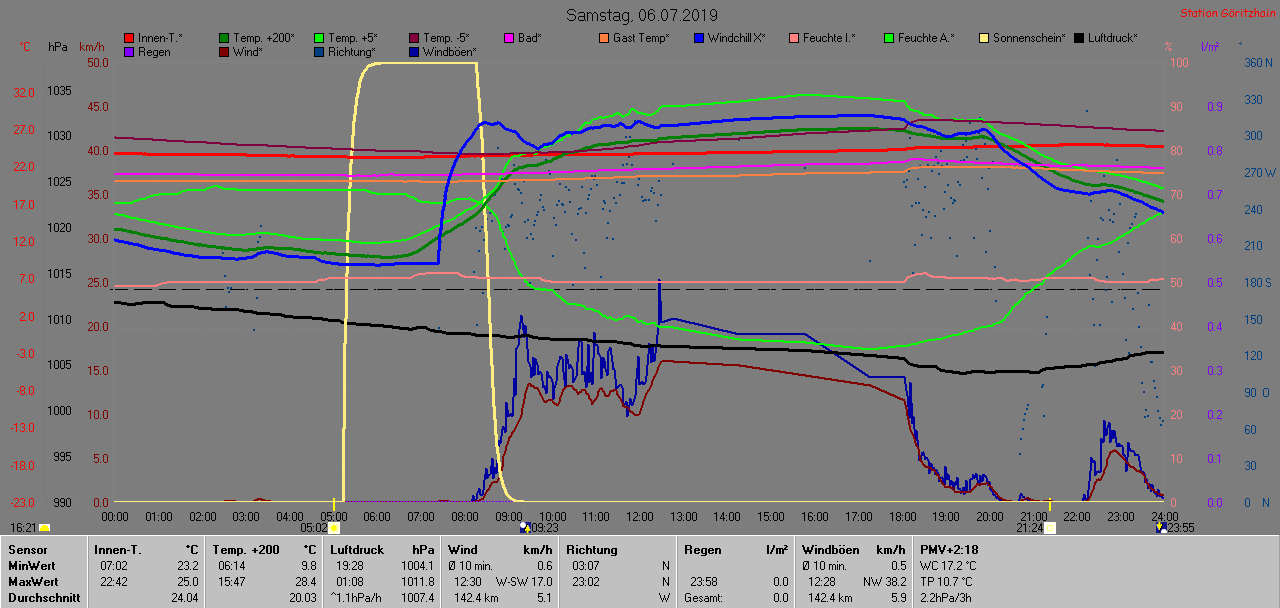Select the 'Feuchte A.*' legend label
The width and height of the screenshot is (1280, 608).
pyautogui.click(x=926, y=38)
